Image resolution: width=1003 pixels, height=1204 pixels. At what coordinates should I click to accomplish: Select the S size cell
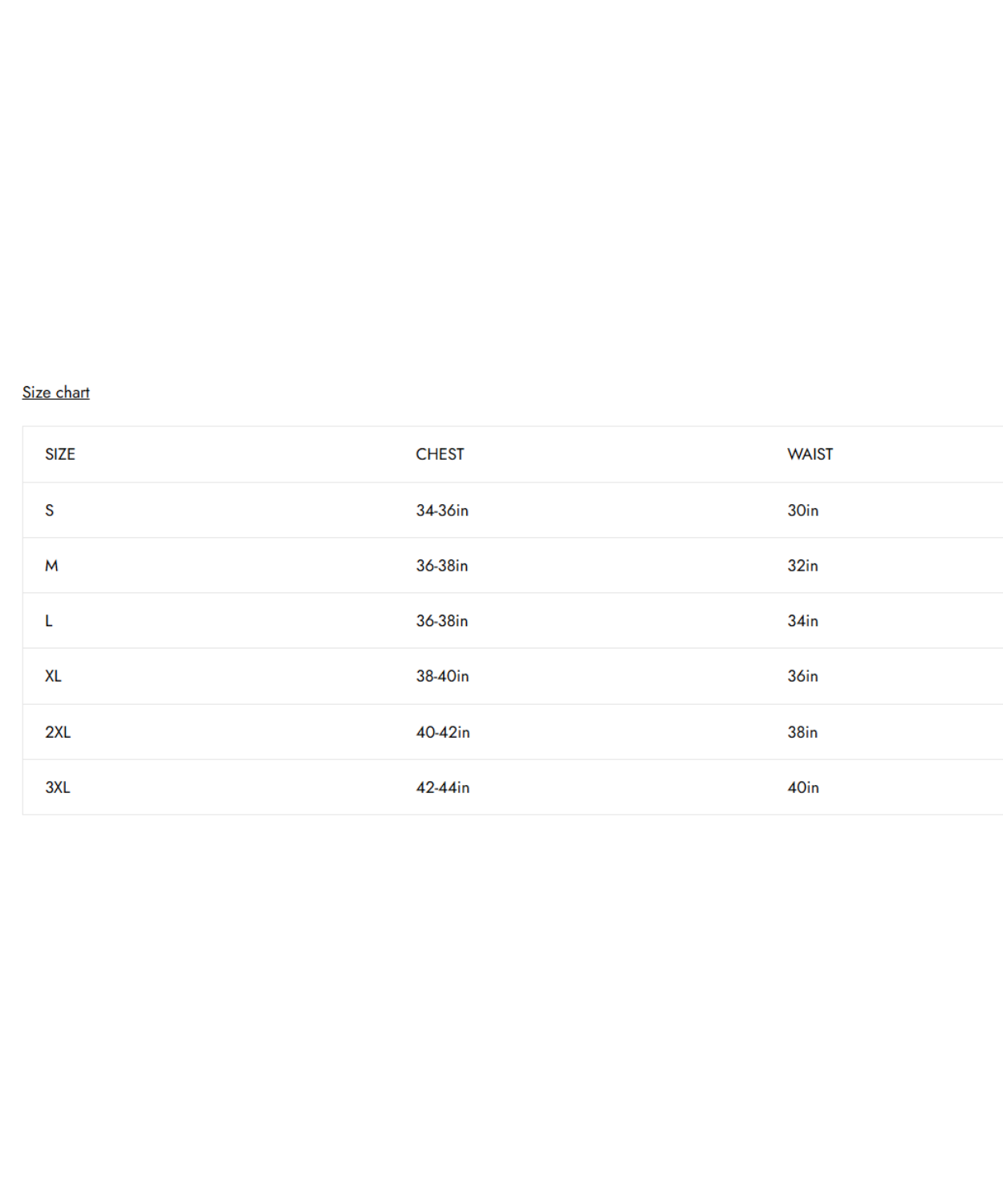50,510
